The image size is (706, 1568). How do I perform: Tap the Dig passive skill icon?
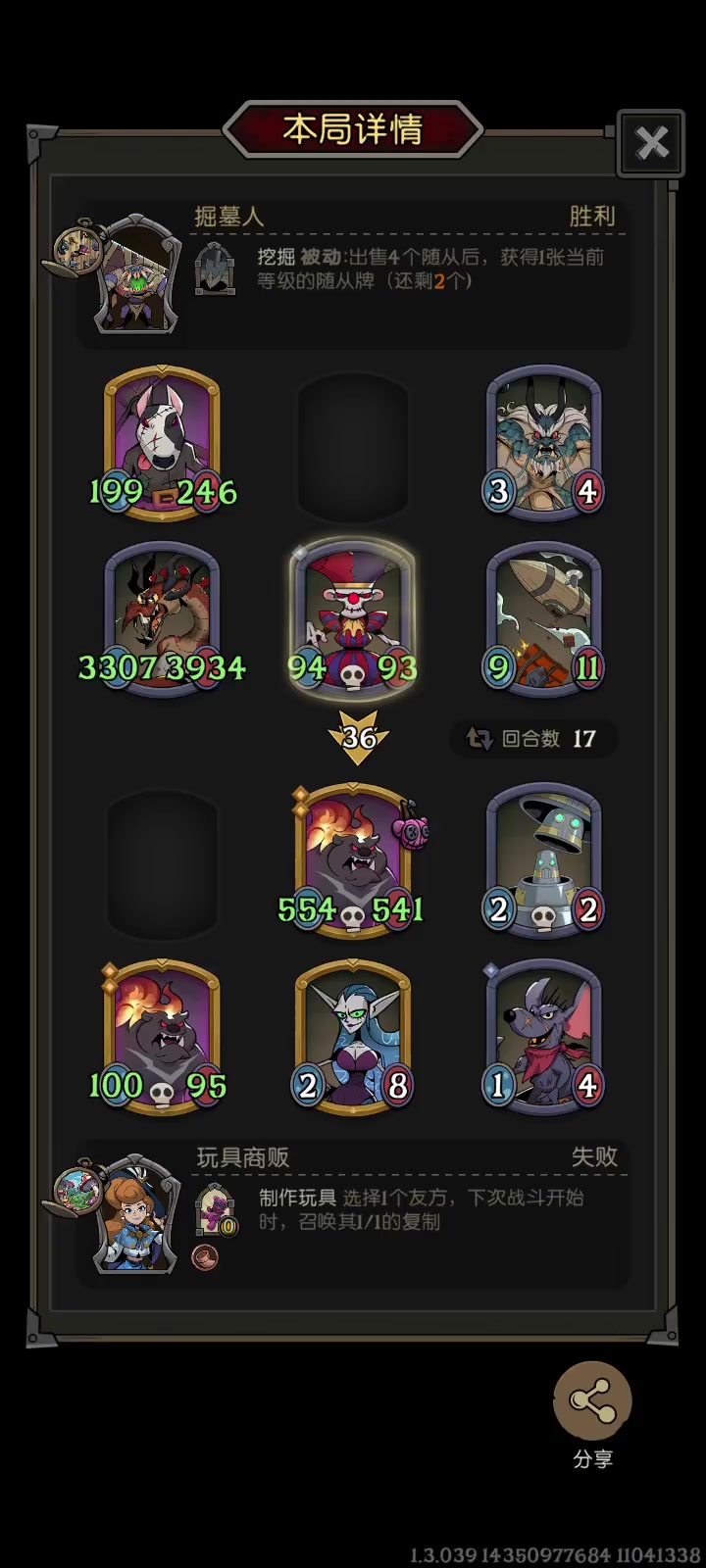215,270
